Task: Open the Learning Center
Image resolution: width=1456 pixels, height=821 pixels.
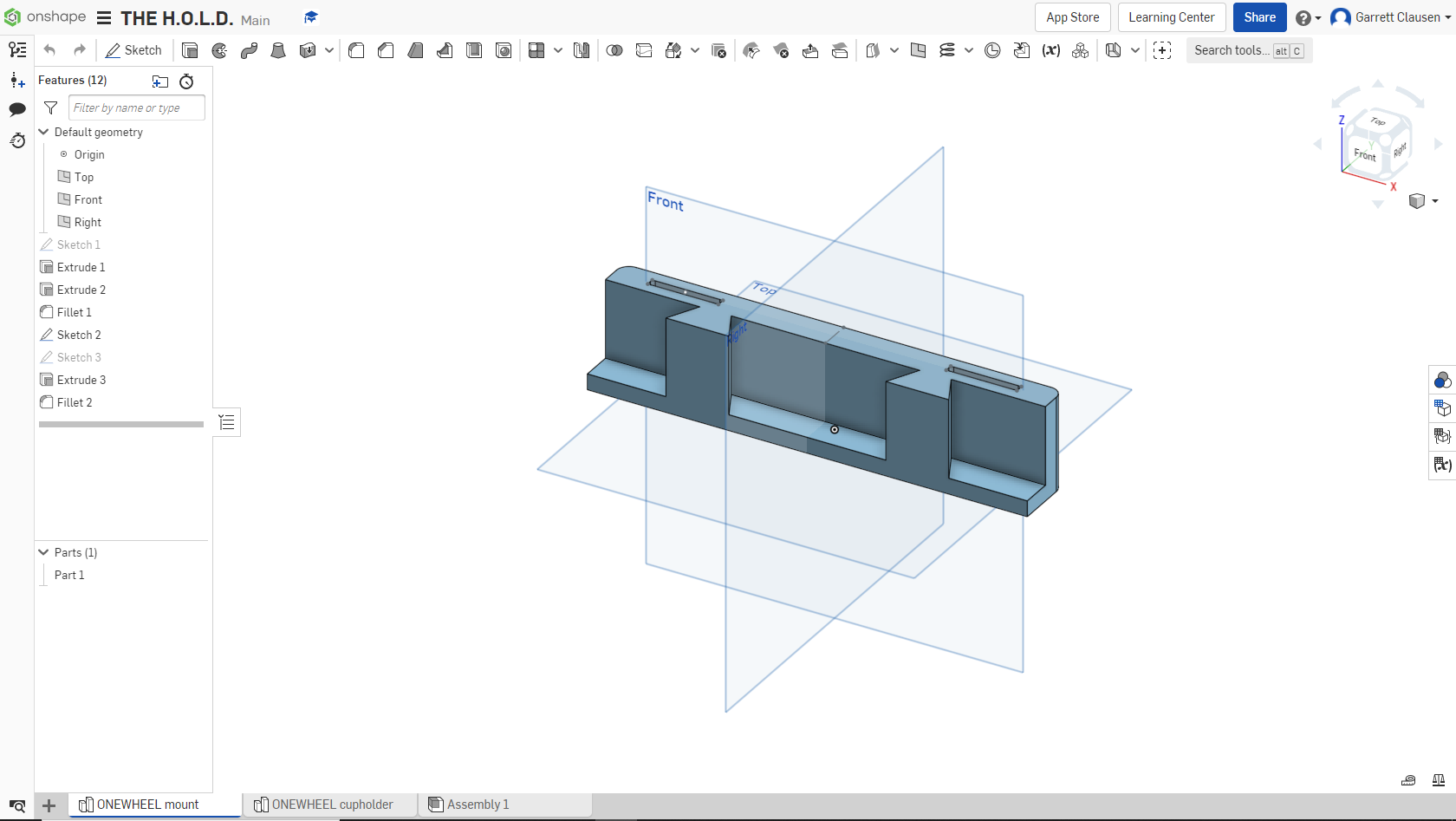Action: (x=1171, y=17)
